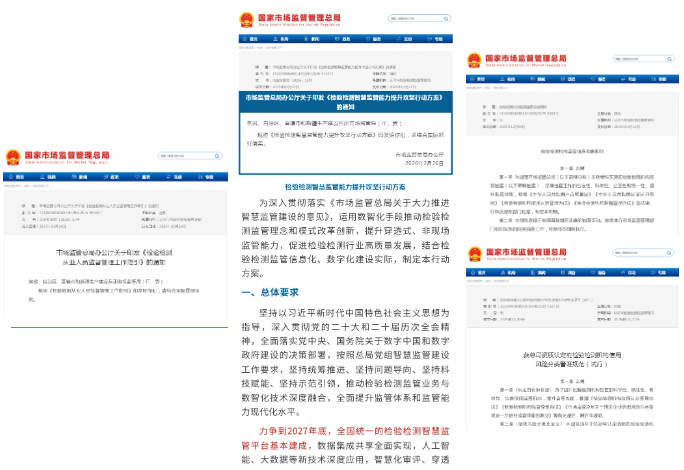Screen dimensions: 684x470
Task: Click 首页 in lower-right page nav bar
Action: point(479,272)
